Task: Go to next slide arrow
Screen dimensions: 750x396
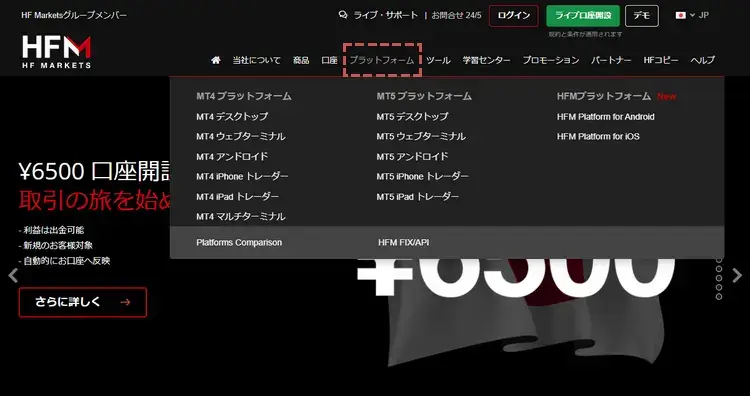Action: click(737, 275)
